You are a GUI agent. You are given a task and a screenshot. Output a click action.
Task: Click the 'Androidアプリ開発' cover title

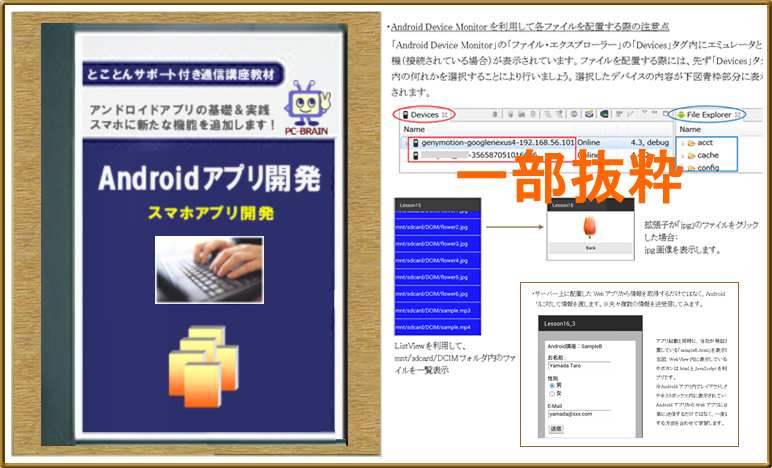click(209, 178)
